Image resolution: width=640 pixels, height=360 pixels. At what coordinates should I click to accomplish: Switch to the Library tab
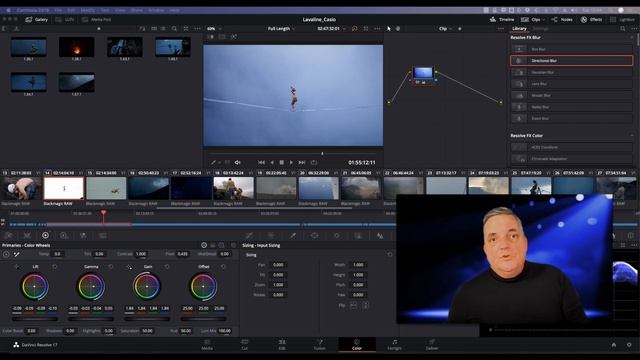[519, 29]
